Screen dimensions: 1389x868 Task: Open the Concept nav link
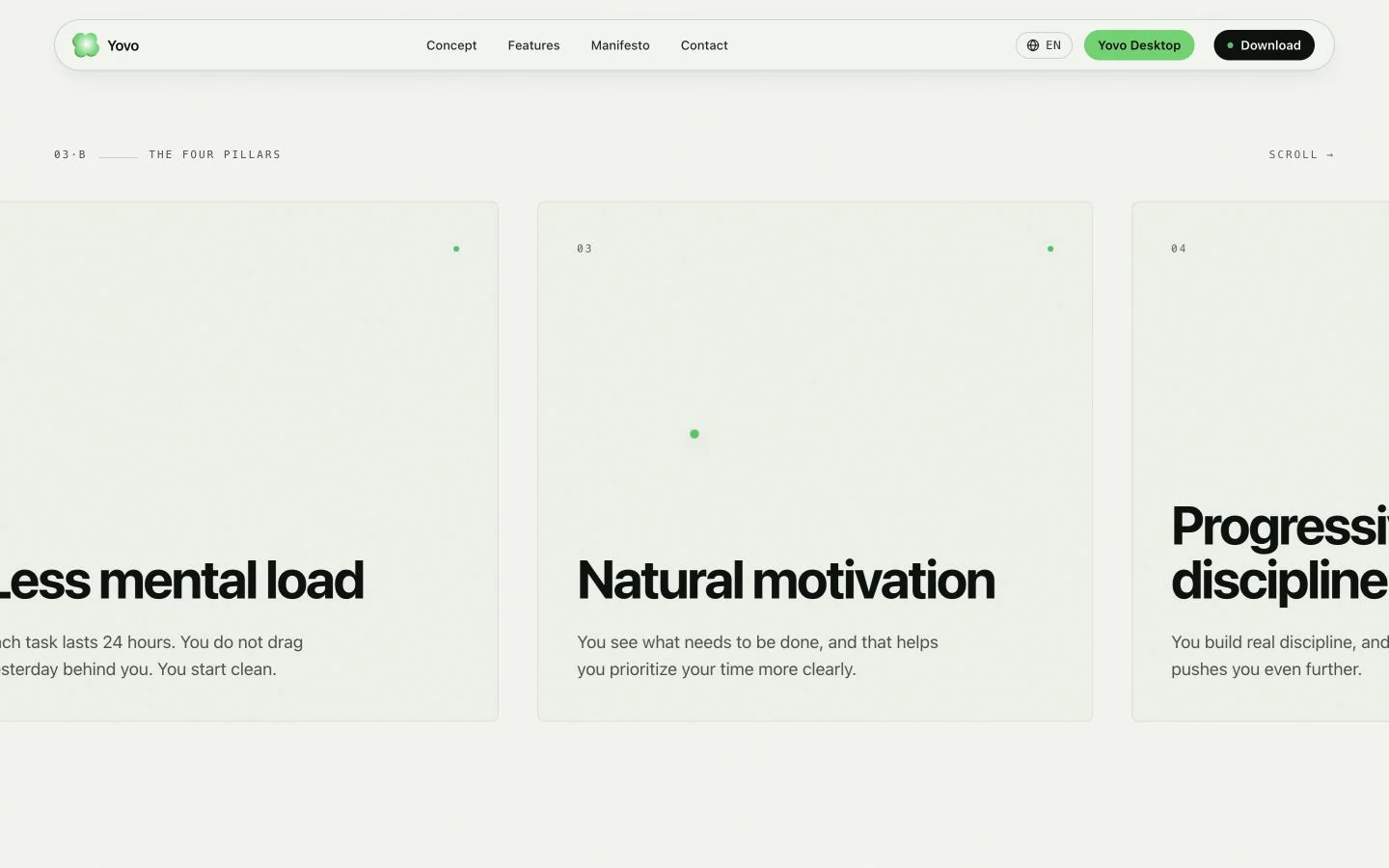tap(451, 45)
